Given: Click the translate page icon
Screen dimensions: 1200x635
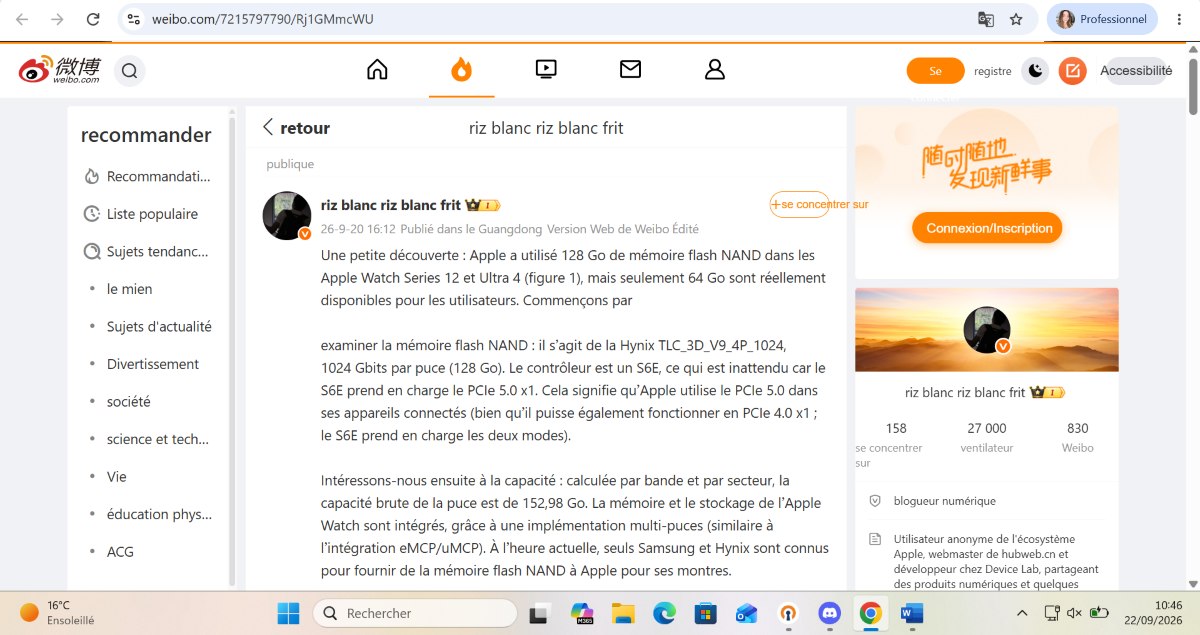Looking at the screenshot, I should tap(985, 19).
